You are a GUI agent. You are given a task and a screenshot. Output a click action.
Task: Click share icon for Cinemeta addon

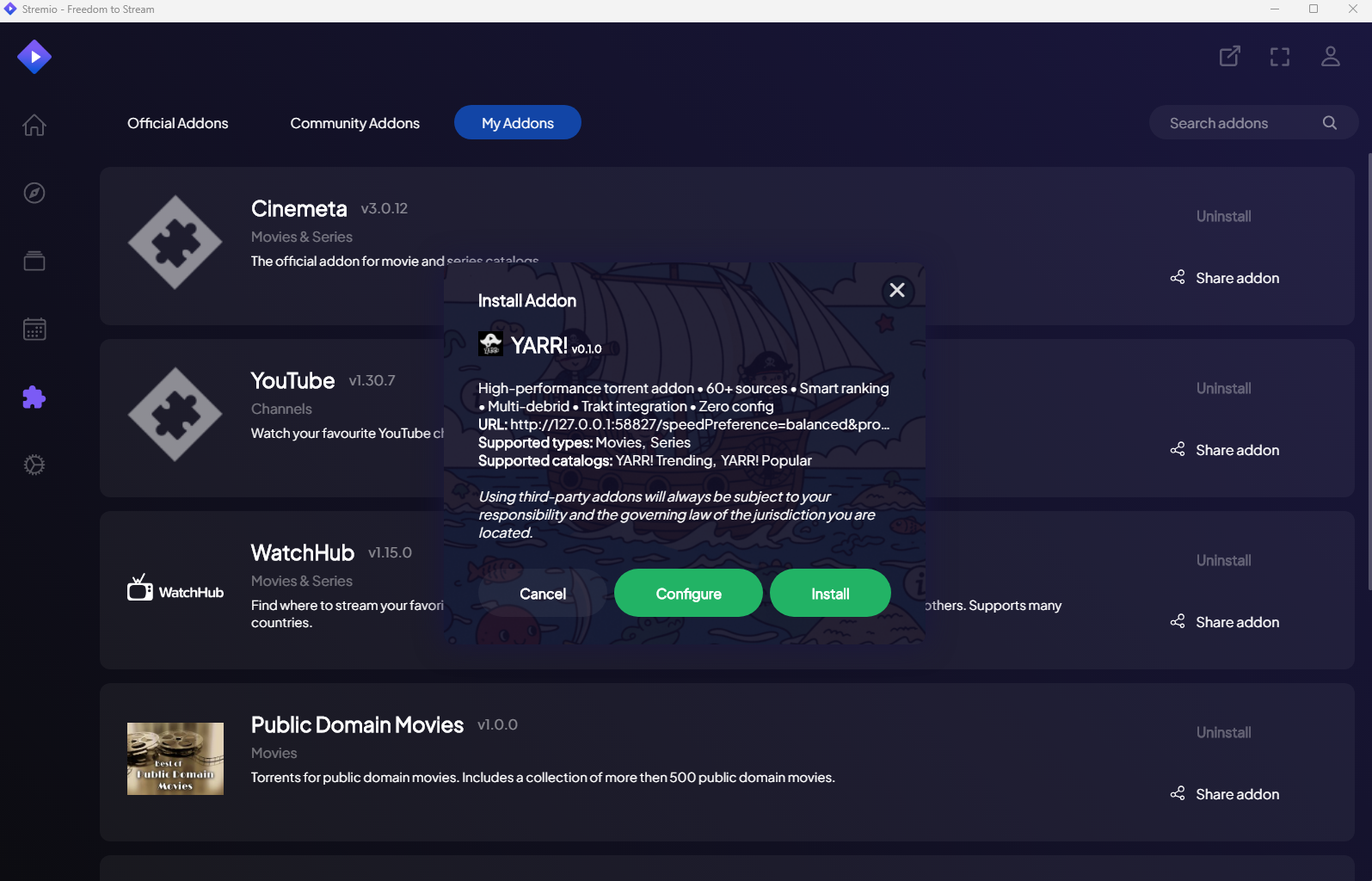[x=1178, y=277]
